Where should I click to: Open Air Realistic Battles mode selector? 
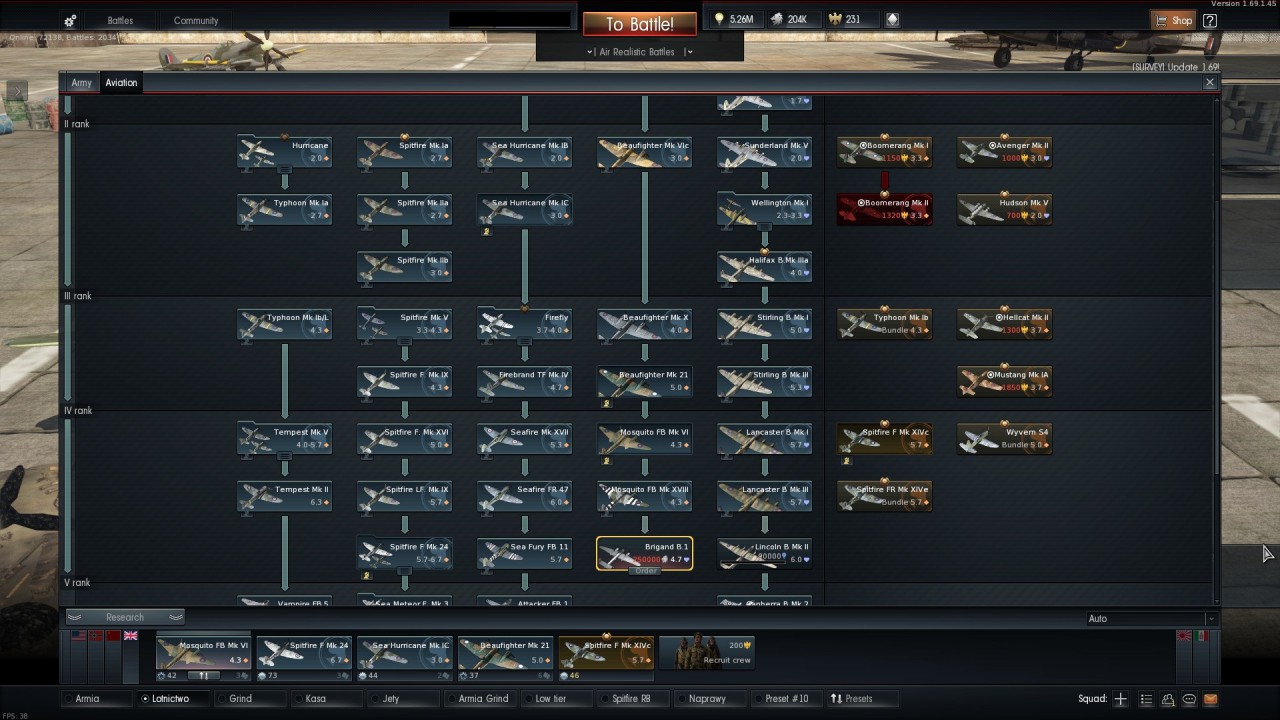[x=640, y=51]
